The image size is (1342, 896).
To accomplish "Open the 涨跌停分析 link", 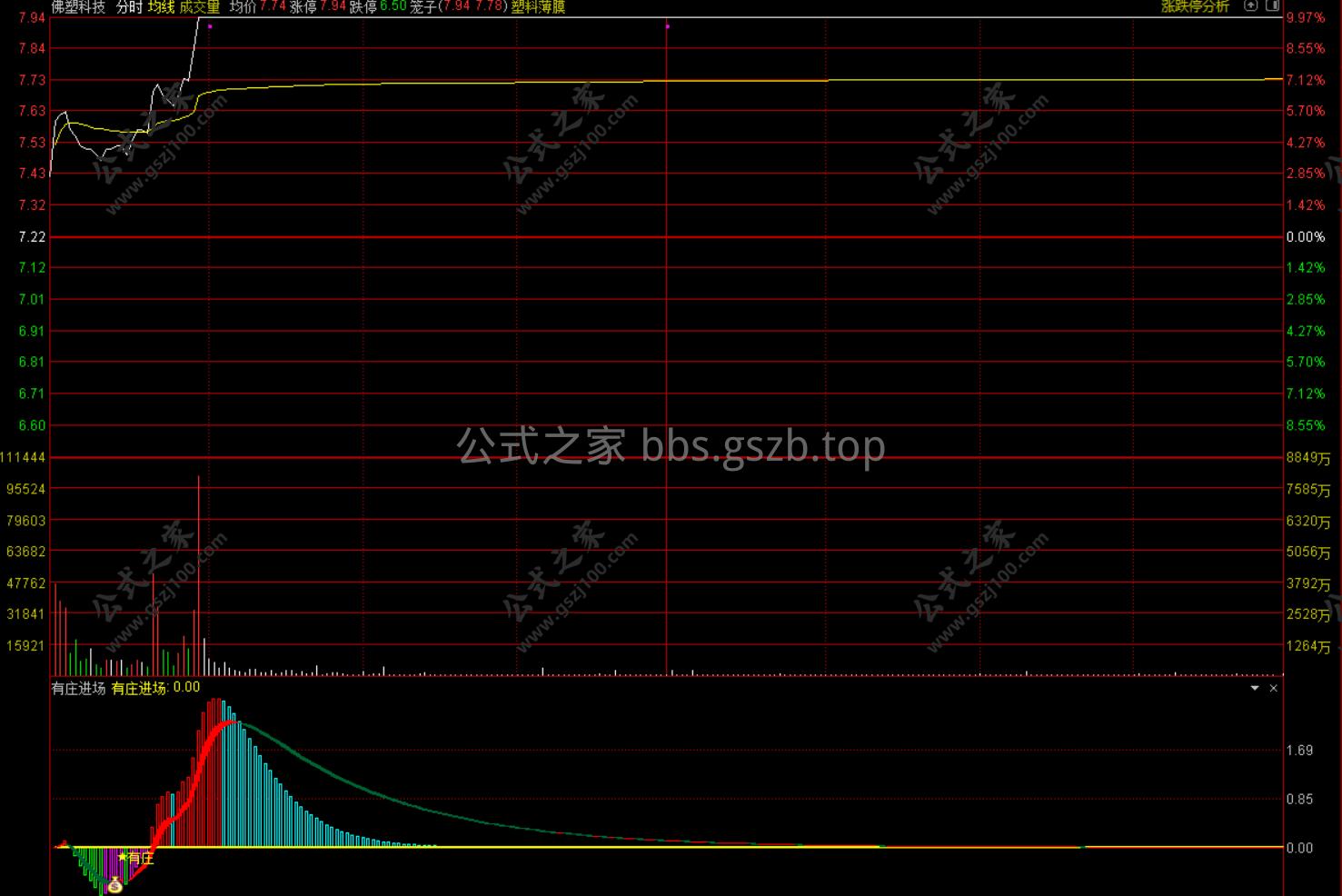I will (1195, 6).
